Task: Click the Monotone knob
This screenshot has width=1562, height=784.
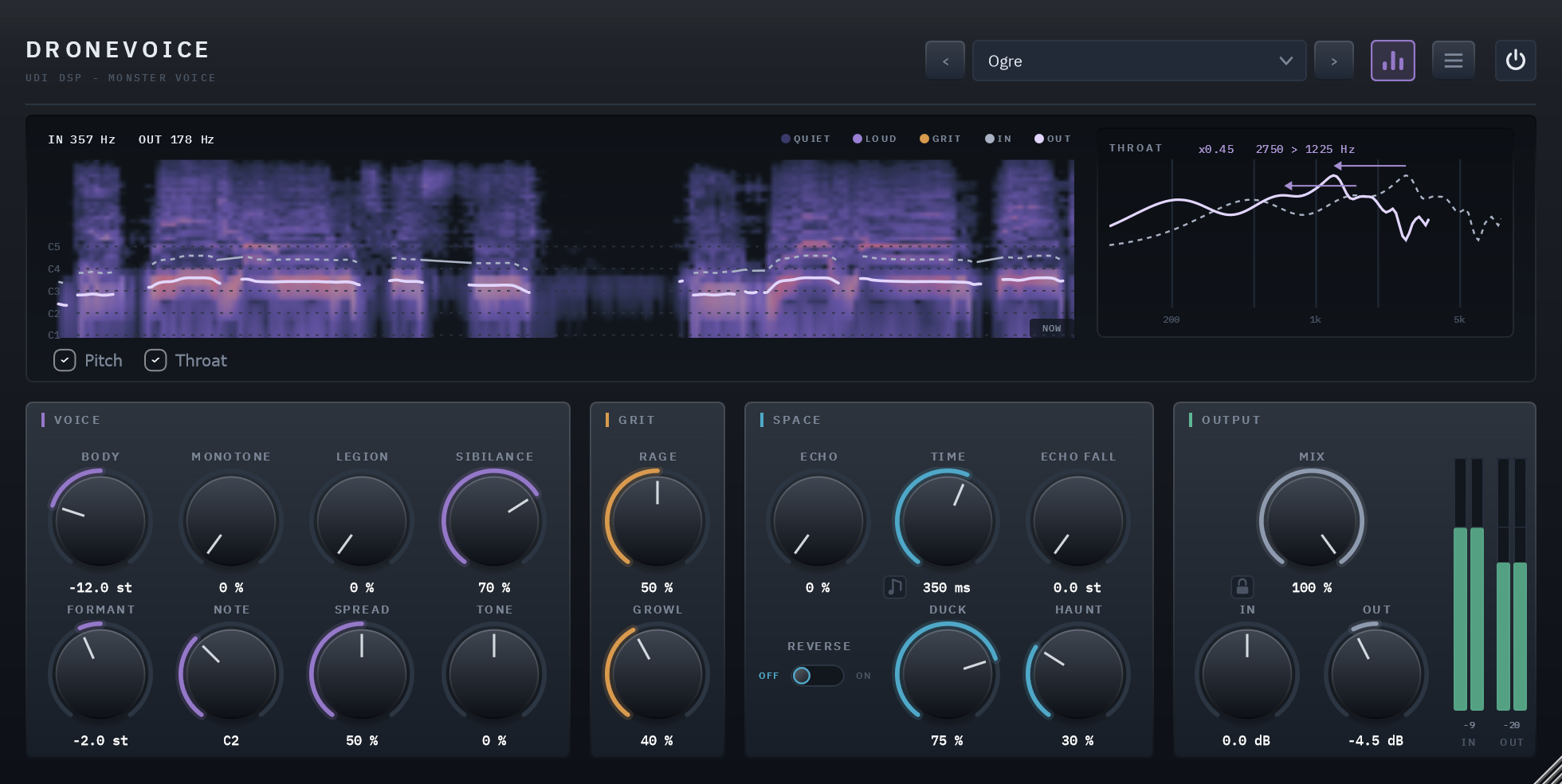Action: [231, 521]
